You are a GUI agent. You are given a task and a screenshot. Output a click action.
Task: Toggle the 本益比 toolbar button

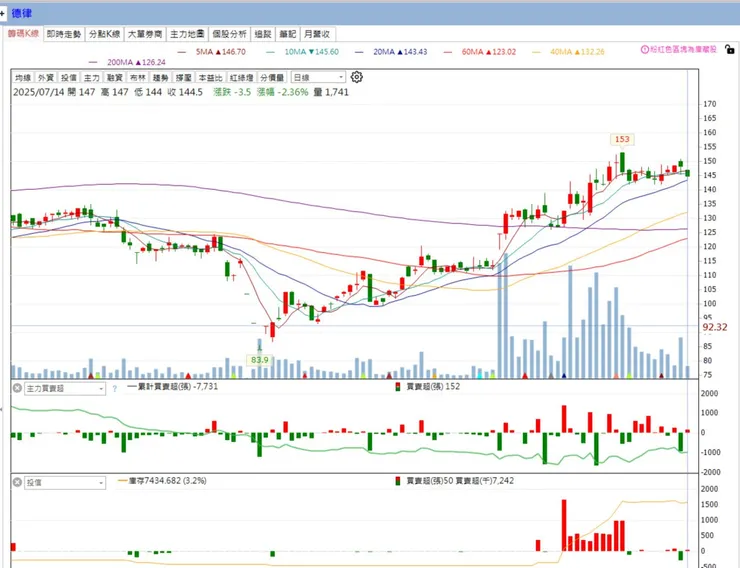coord(210,77)
